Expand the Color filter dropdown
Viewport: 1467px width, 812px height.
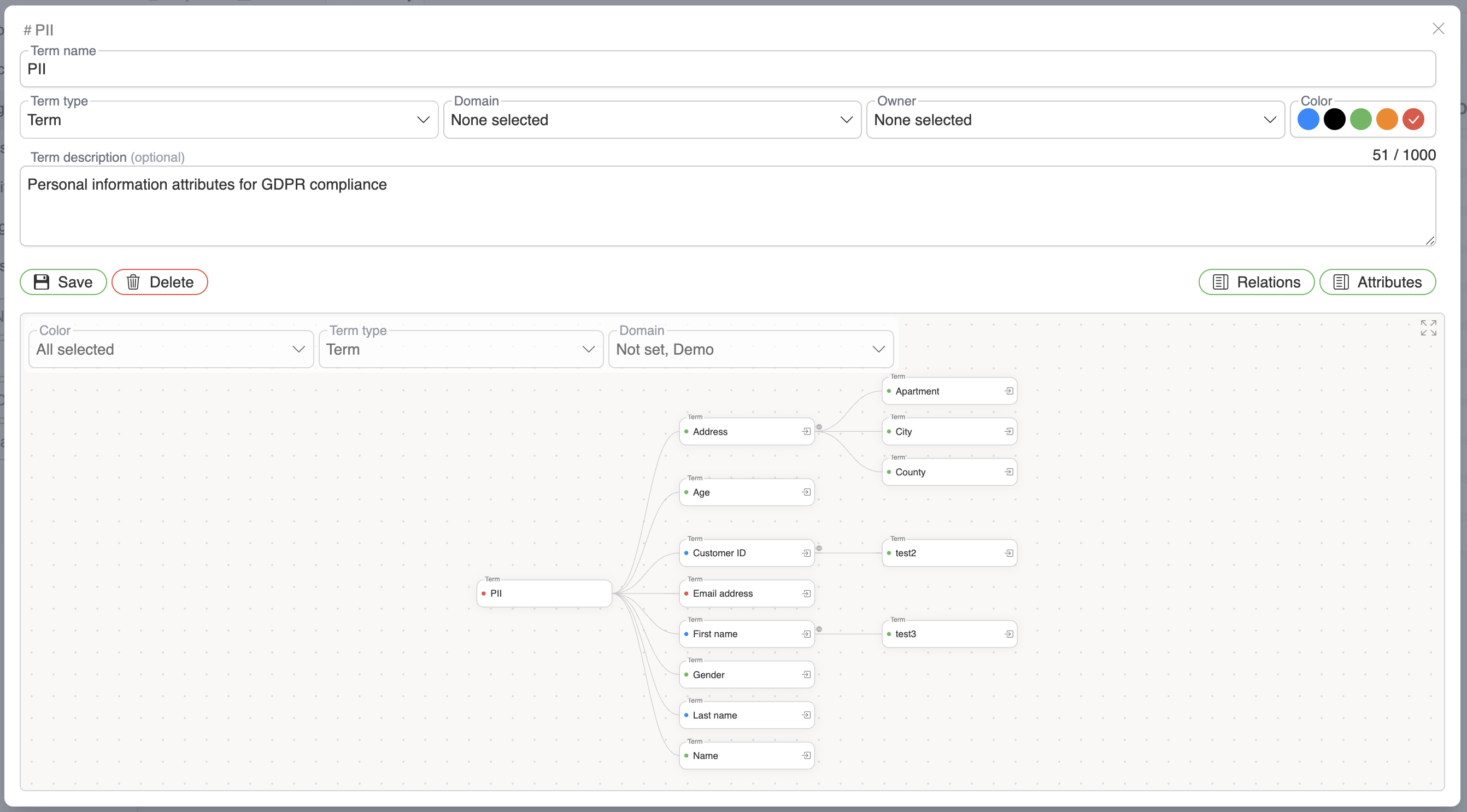tap(169, 349)
